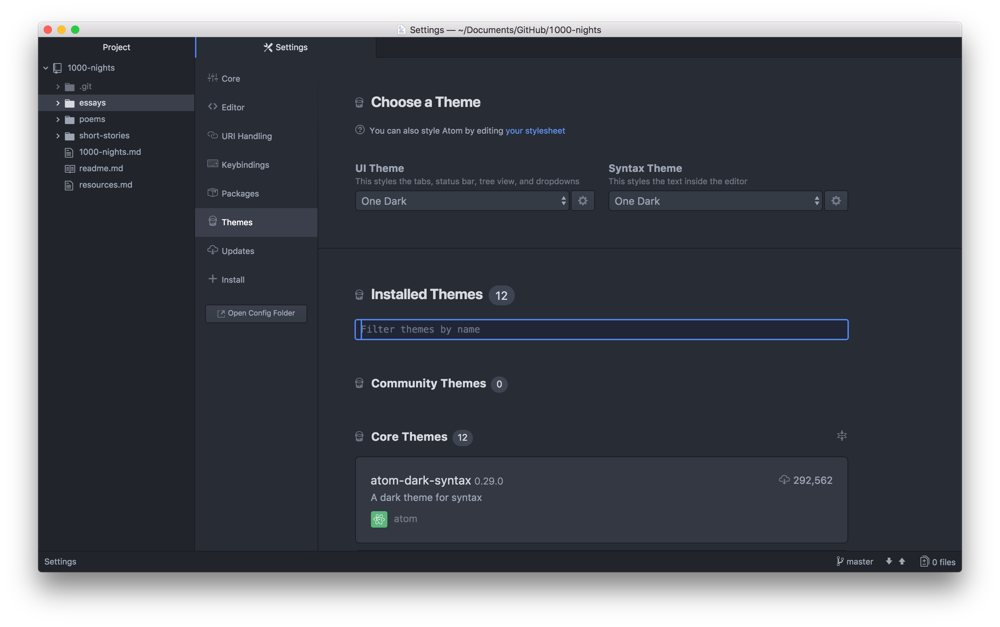Expand the .git folder chevron
The height and width of the screenshot is (627, 1000).
[57, 86]
